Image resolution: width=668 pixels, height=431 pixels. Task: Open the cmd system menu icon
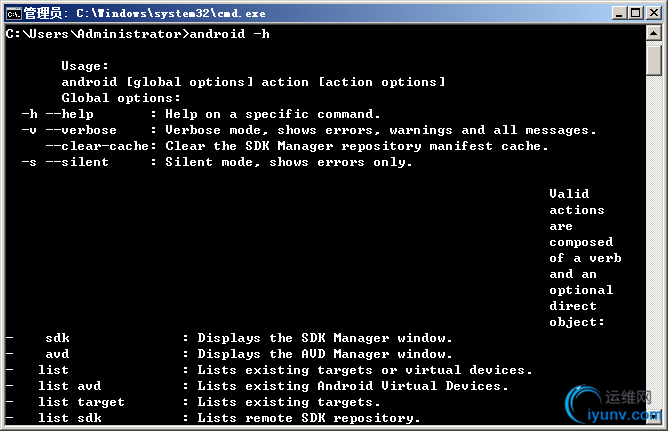coord(13,14)
